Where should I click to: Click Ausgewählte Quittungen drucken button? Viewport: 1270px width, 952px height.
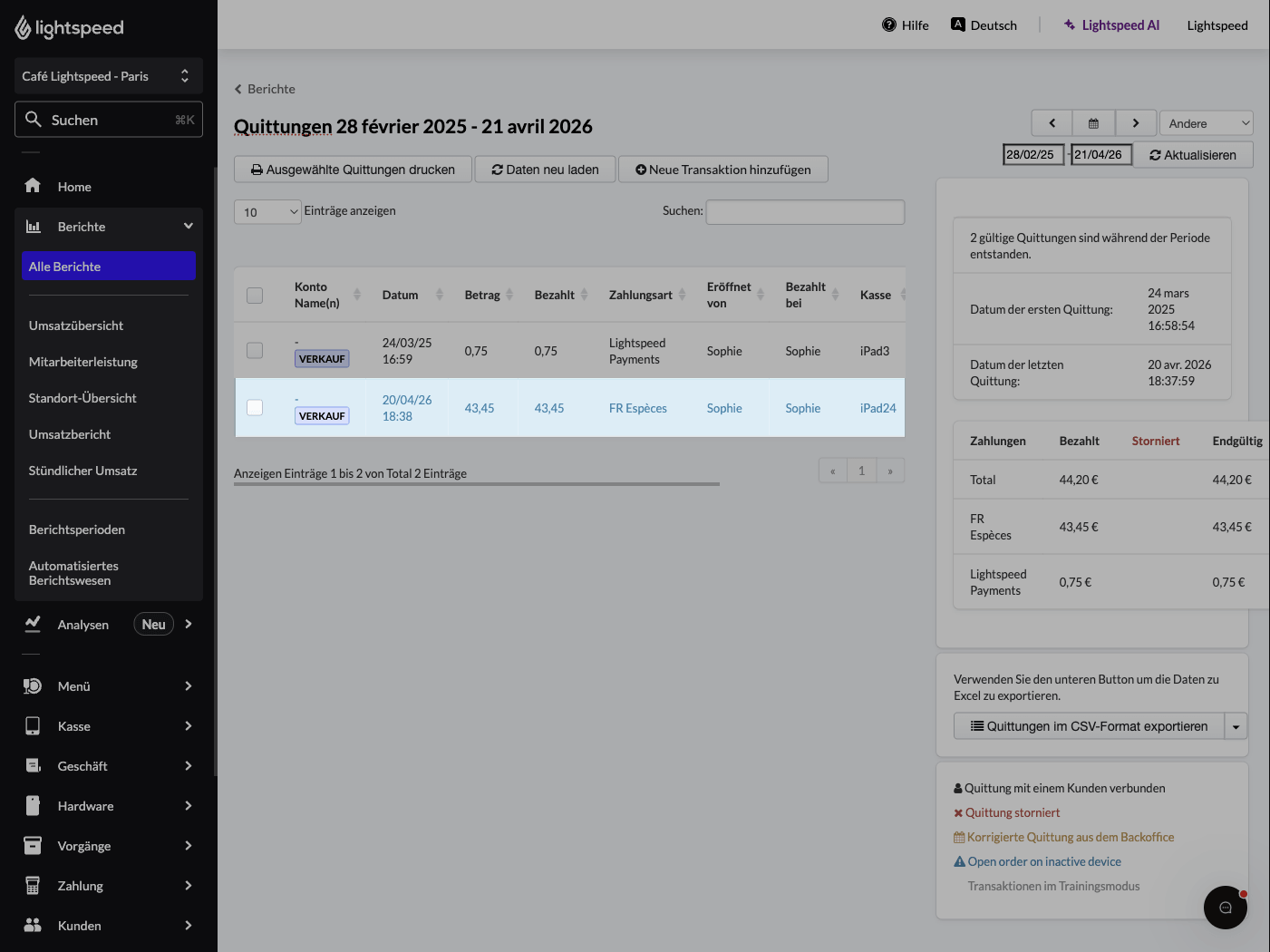[x=353, y=170]
